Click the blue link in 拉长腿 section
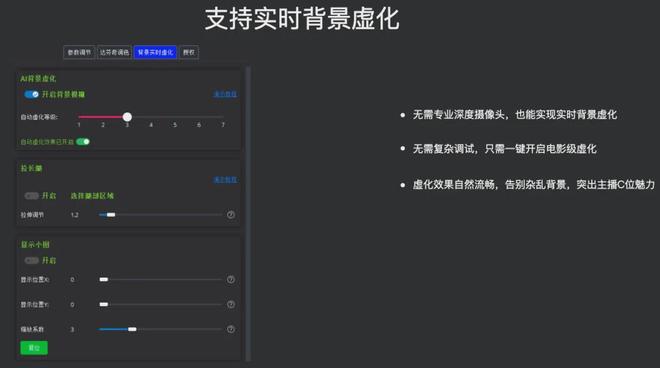Screen dimensions: 660x368 point(225,180)
